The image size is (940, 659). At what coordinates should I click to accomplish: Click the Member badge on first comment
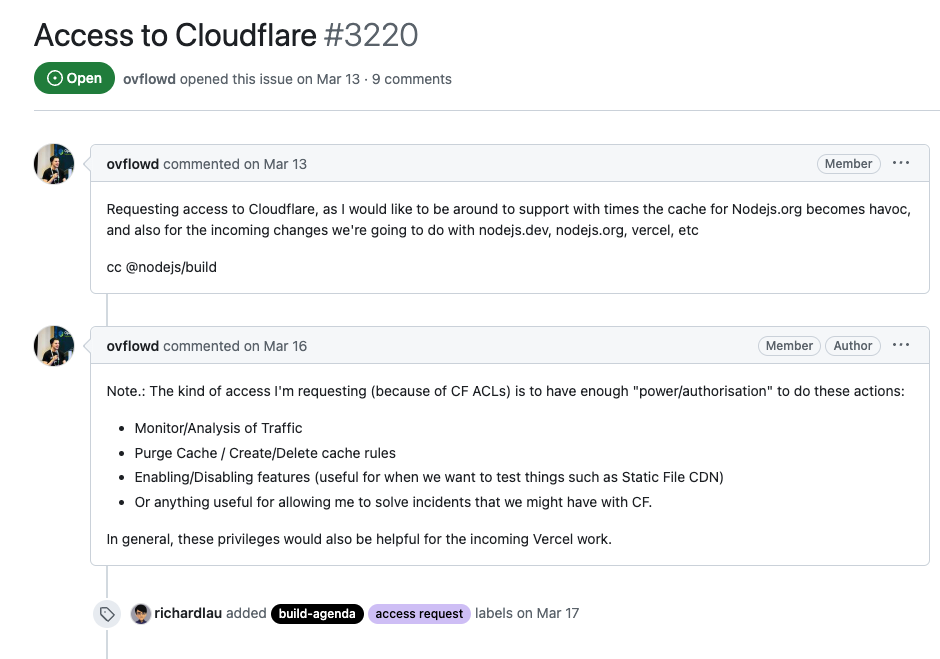tap(848, 164)
